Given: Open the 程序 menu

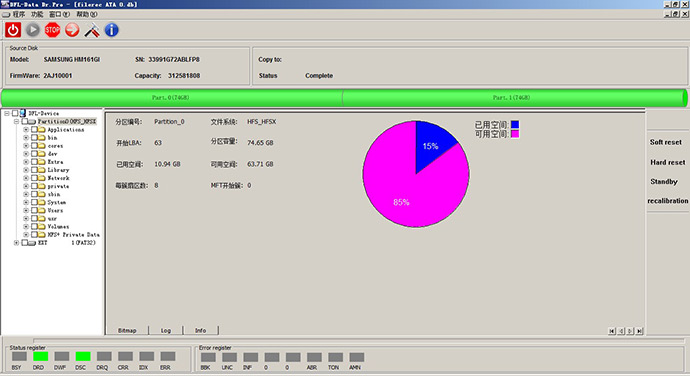Looking at the screenshot, I should pos(18,14).
